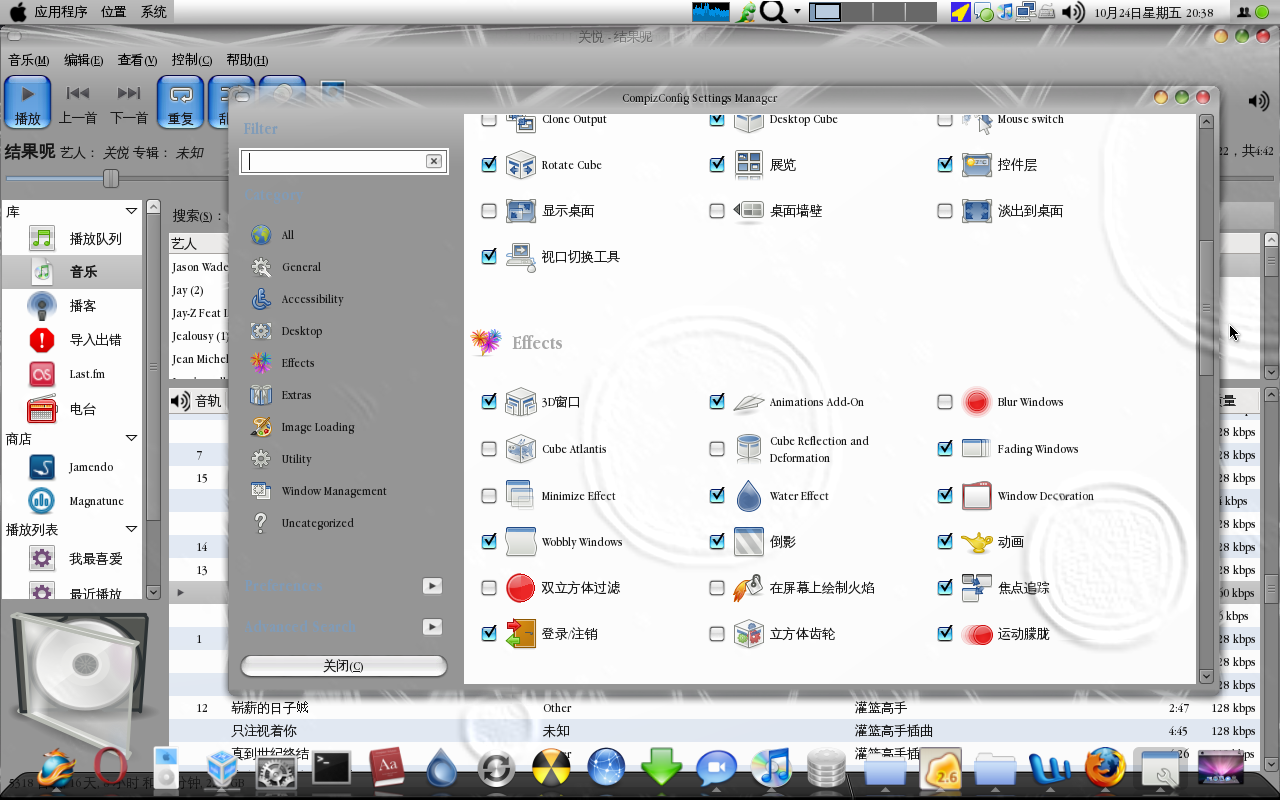Open the 登录/注销 plugin icon
Screen dimensions: 1280x800
pos(521,634)
